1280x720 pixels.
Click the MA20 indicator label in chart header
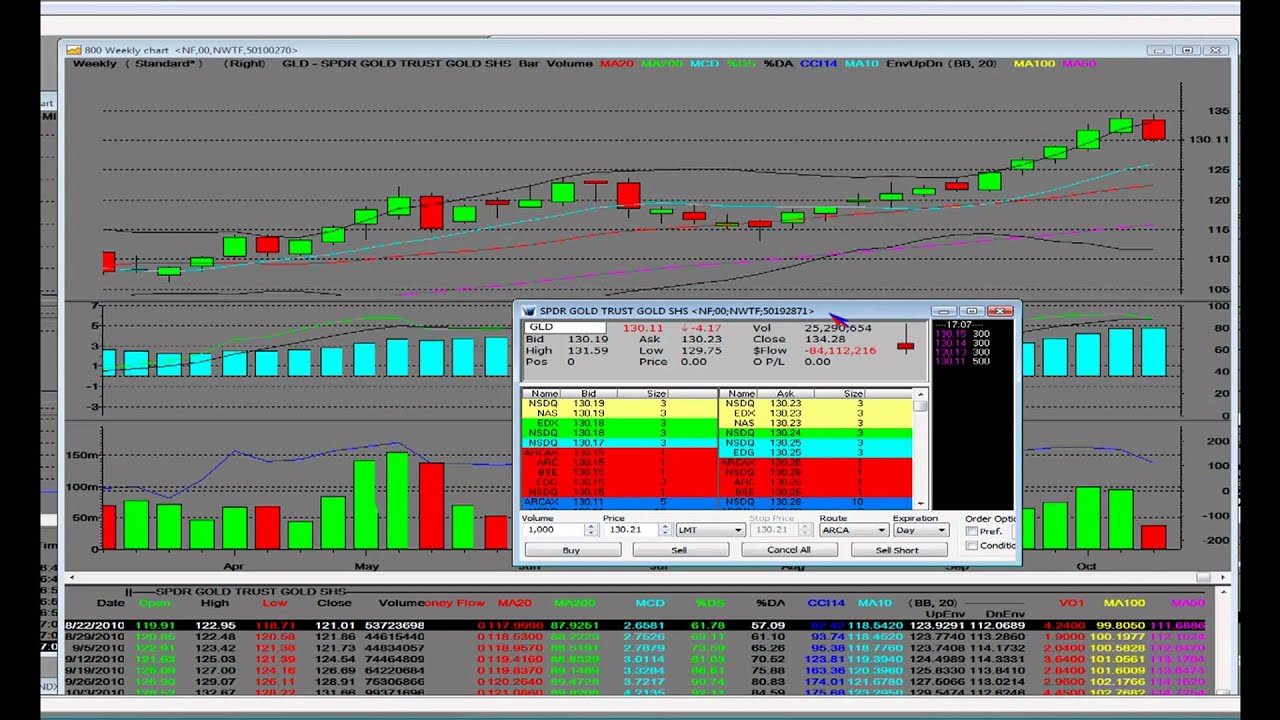(x=616, y=64)
